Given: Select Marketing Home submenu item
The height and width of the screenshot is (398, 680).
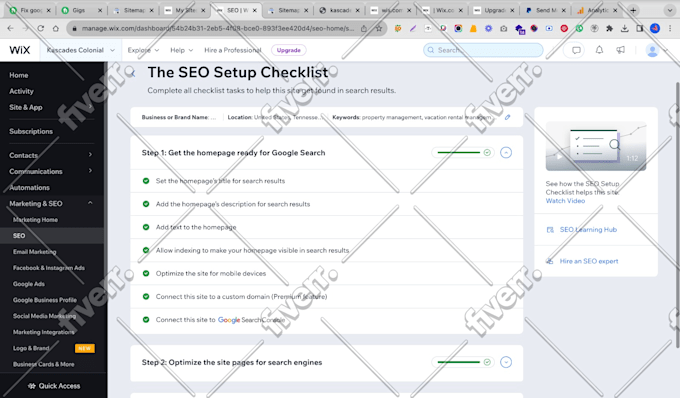Looking at the screenshot, I should point(35,219).
